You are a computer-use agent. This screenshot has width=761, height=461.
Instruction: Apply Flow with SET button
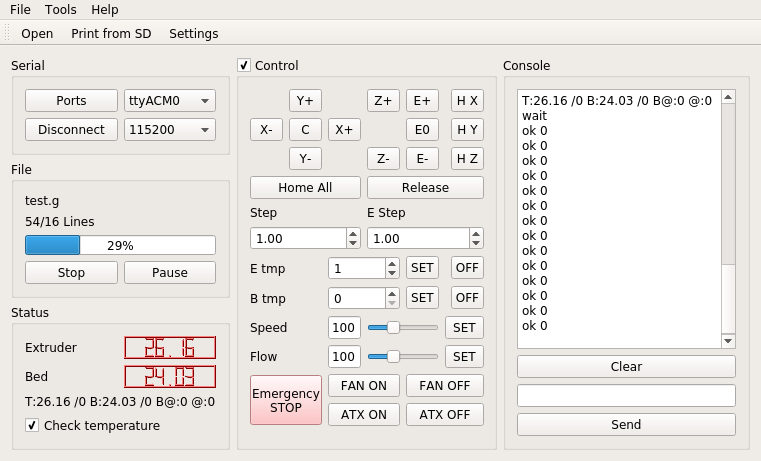(x=464, y=357)
